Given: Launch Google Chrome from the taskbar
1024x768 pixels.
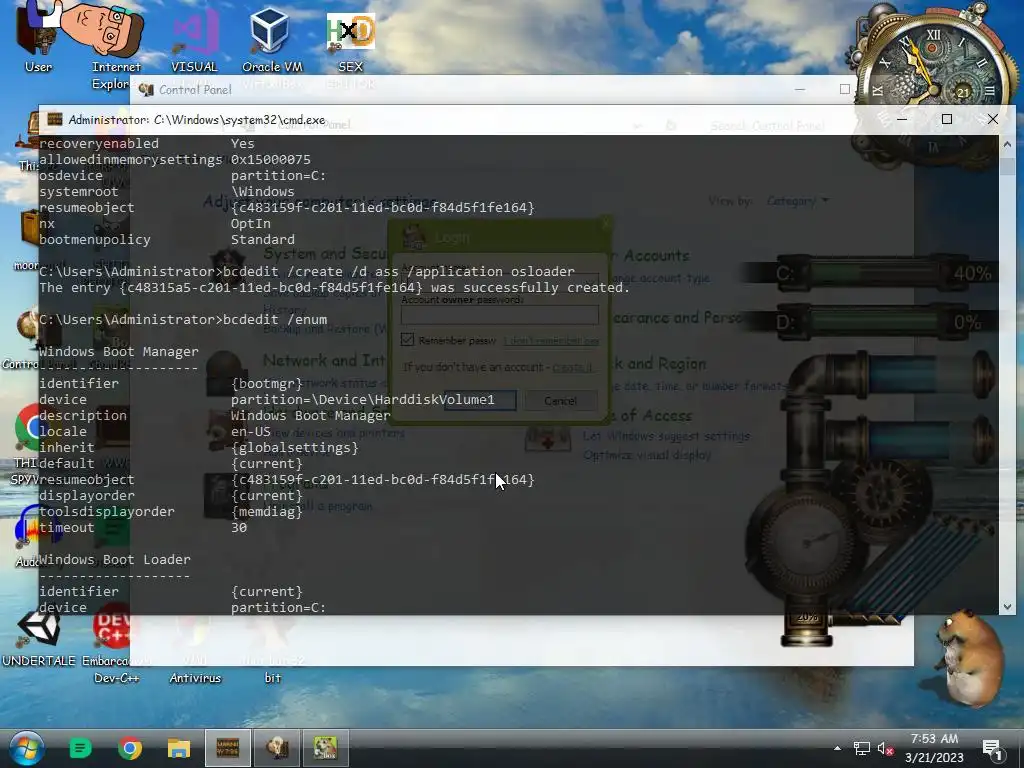Looking at the screenshot, I should click(130, 748).
